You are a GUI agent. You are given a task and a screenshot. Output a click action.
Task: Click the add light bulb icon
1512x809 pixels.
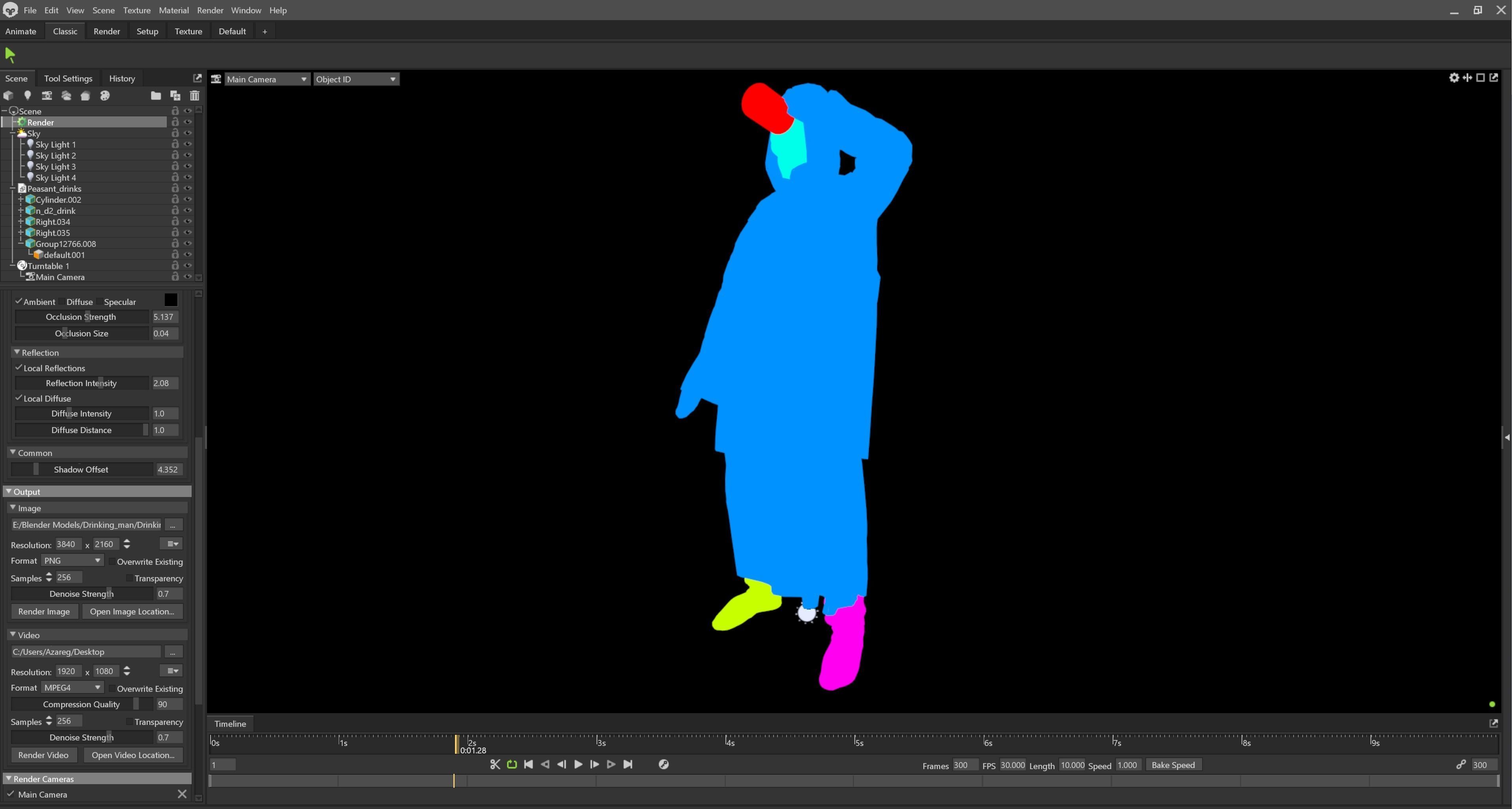tap(27, 95)
